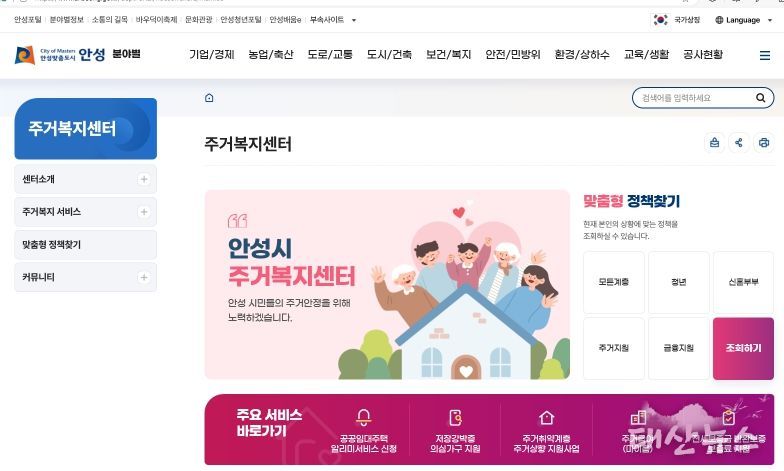Viewport: 784px width, 471px height.
Task: Open the 도시/건축 main menu
Action: click(x=389, y=54)
